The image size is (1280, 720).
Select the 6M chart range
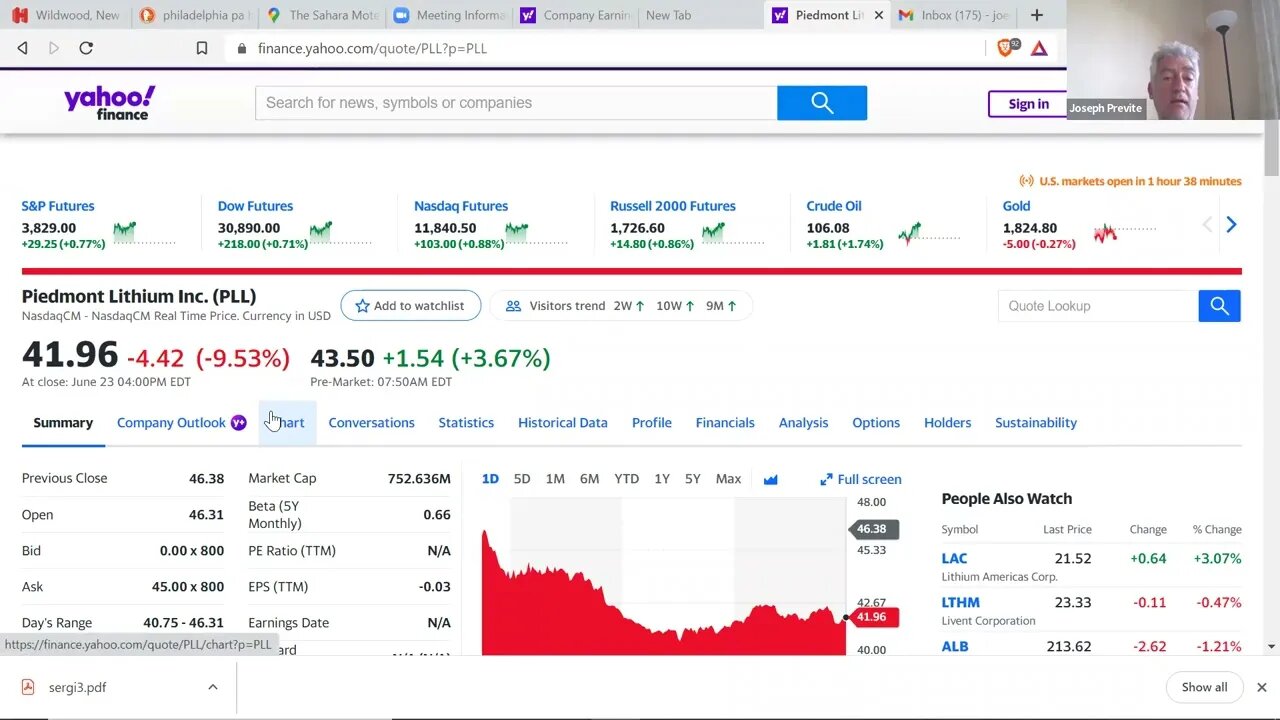[x=590, y=479]
